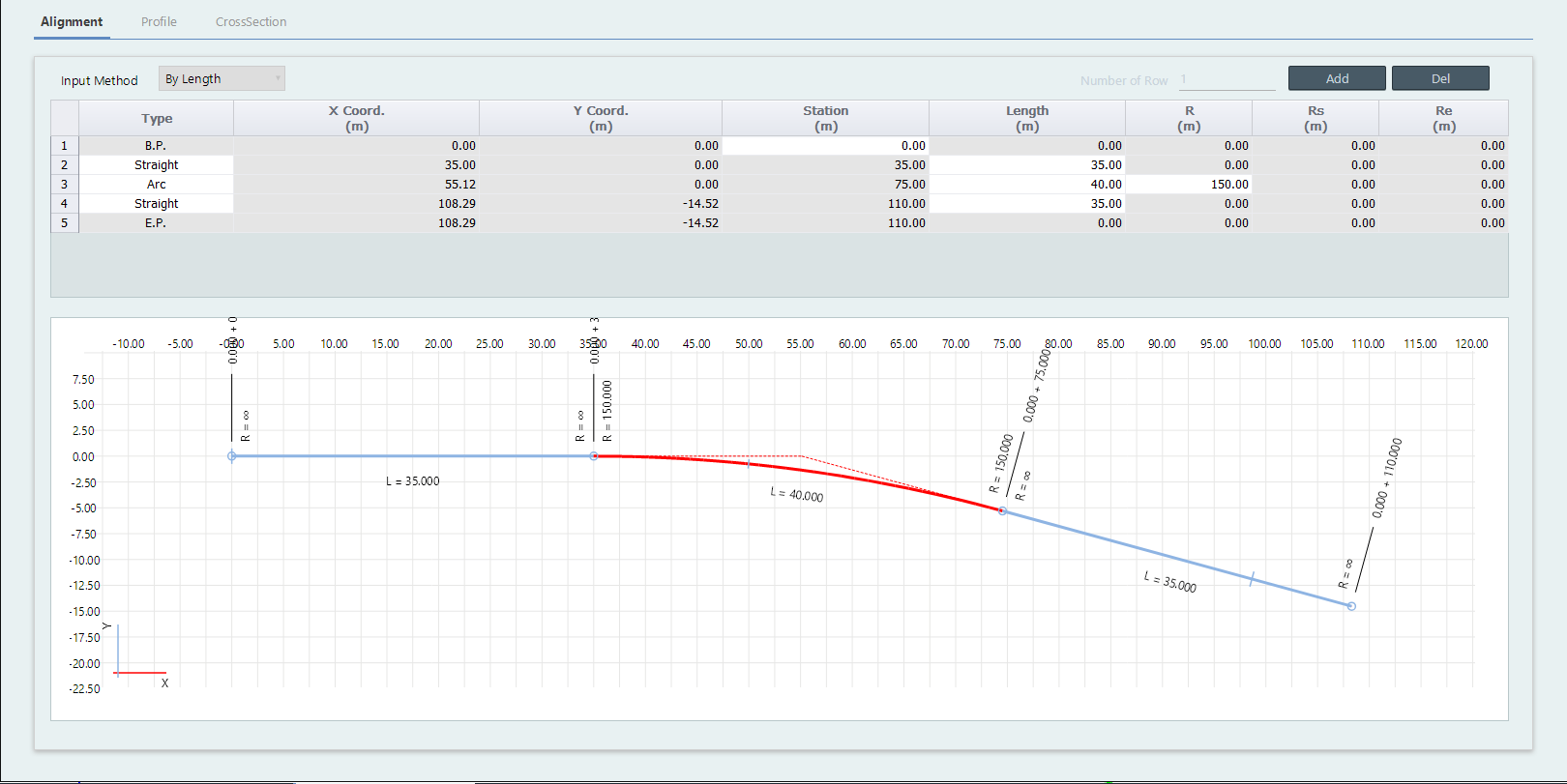
Task: Open the Input Method dropdown (By Length)
Action: coord(222,78)
